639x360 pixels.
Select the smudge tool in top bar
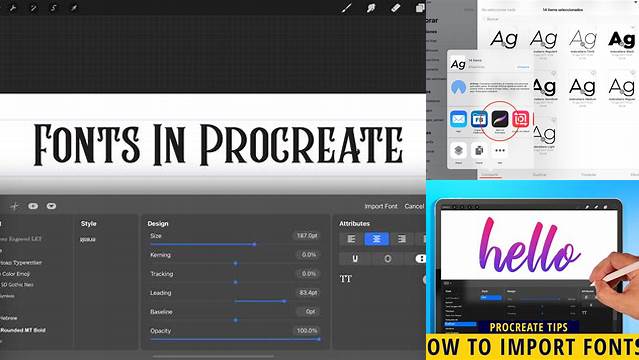(371, 8)
